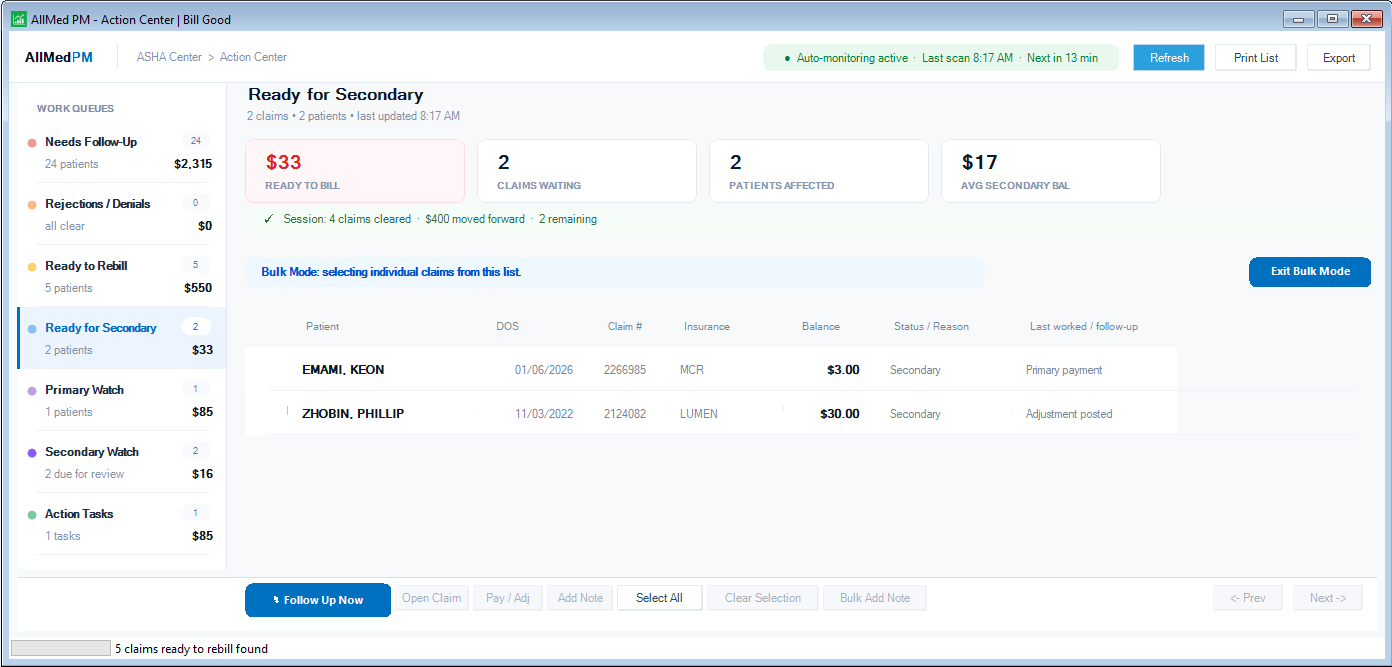Exit Bulk Mode

(1310, 272)
